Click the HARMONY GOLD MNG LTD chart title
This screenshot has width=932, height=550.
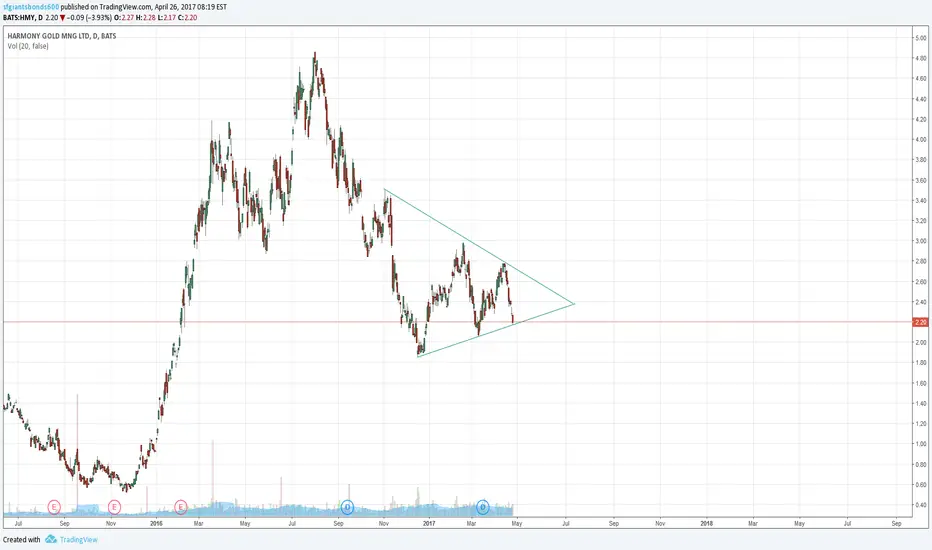click(x=62, y=36)
